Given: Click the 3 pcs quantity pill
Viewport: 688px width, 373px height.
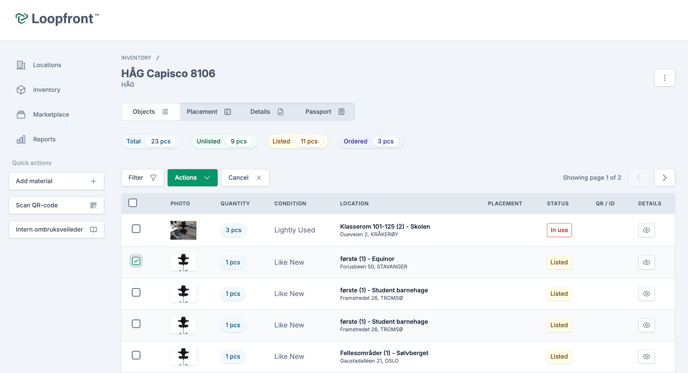Looking at the screenshot, I should pos(233,230).
